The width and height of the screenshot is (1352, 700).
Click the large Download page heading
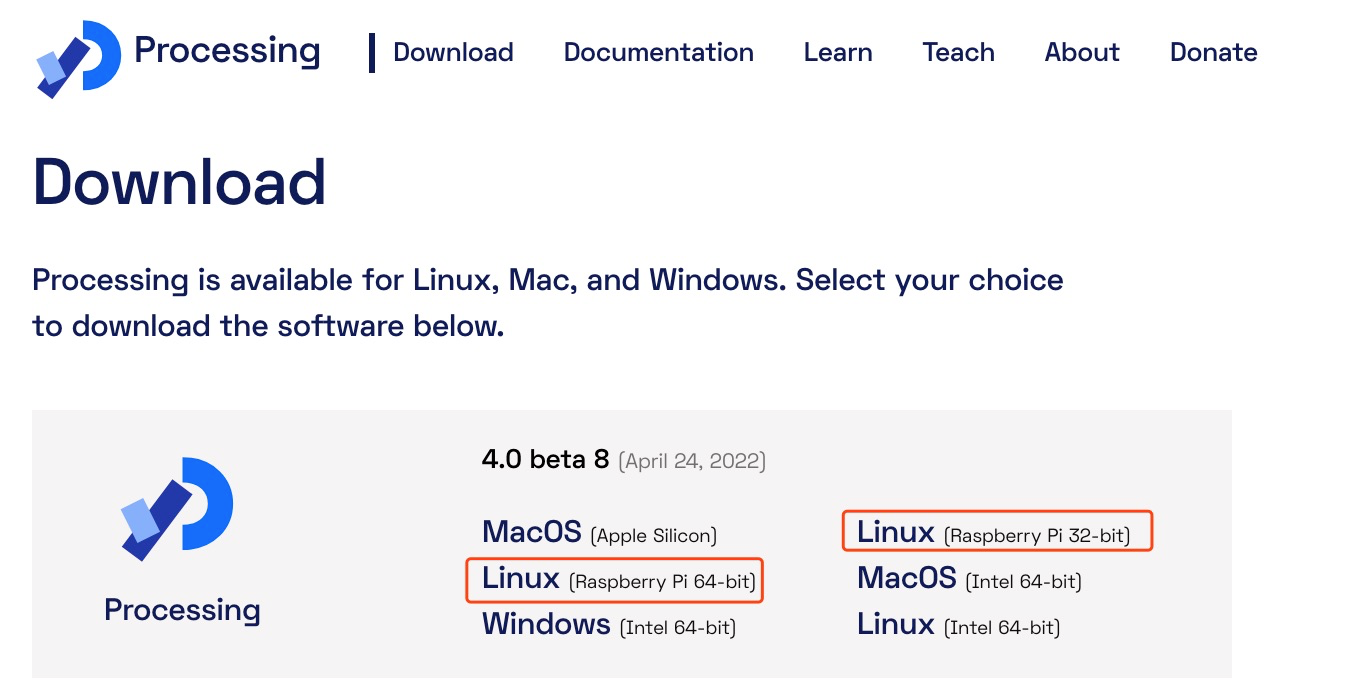180,182
